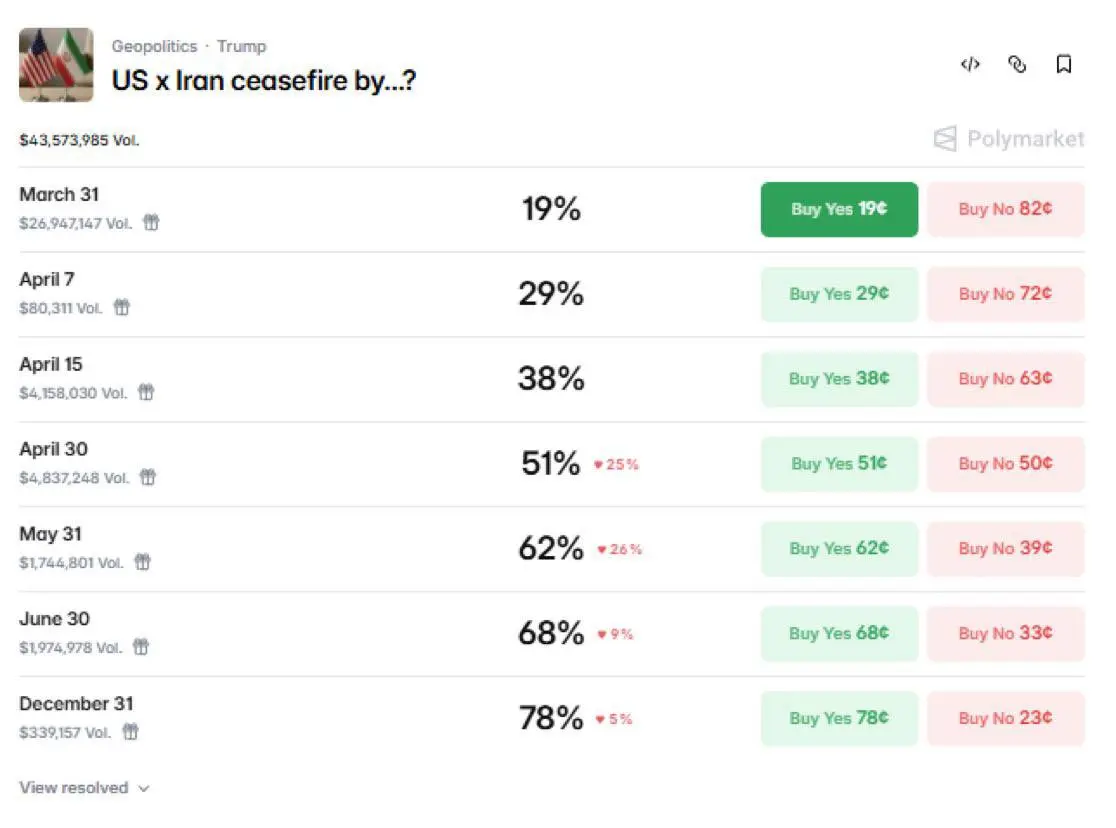Bookmark this ceasefire market

[x=1064, y=65]
